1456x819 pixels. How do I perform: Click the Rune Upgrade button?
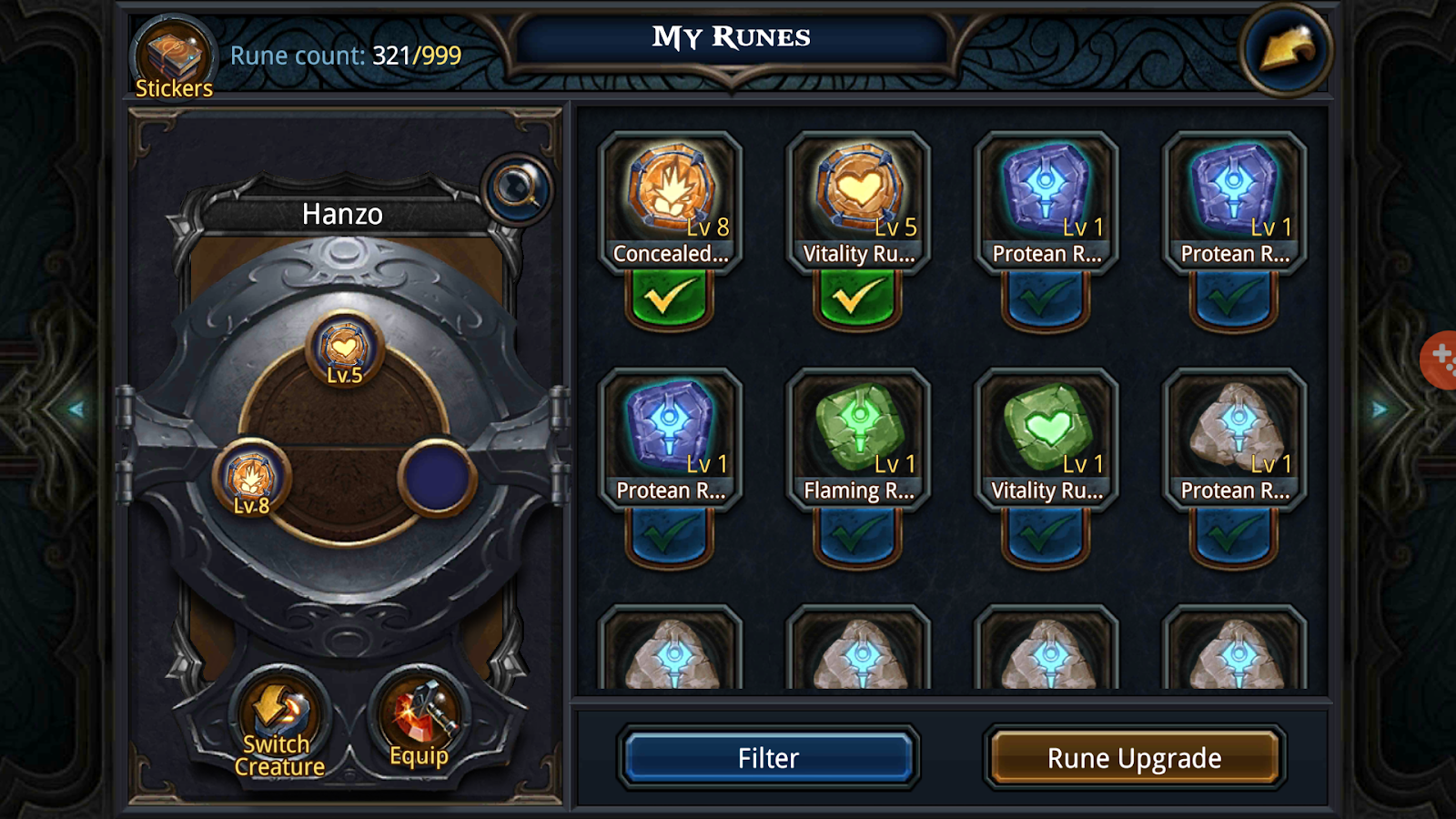(1134, 758)
